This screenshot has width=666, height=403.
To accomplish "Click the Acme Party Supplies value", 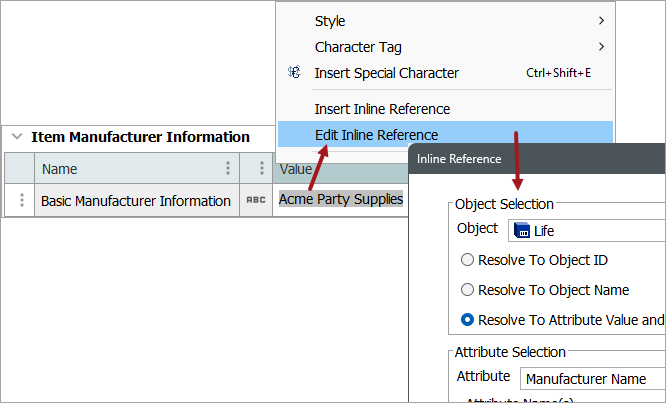I will pos(340,200).
